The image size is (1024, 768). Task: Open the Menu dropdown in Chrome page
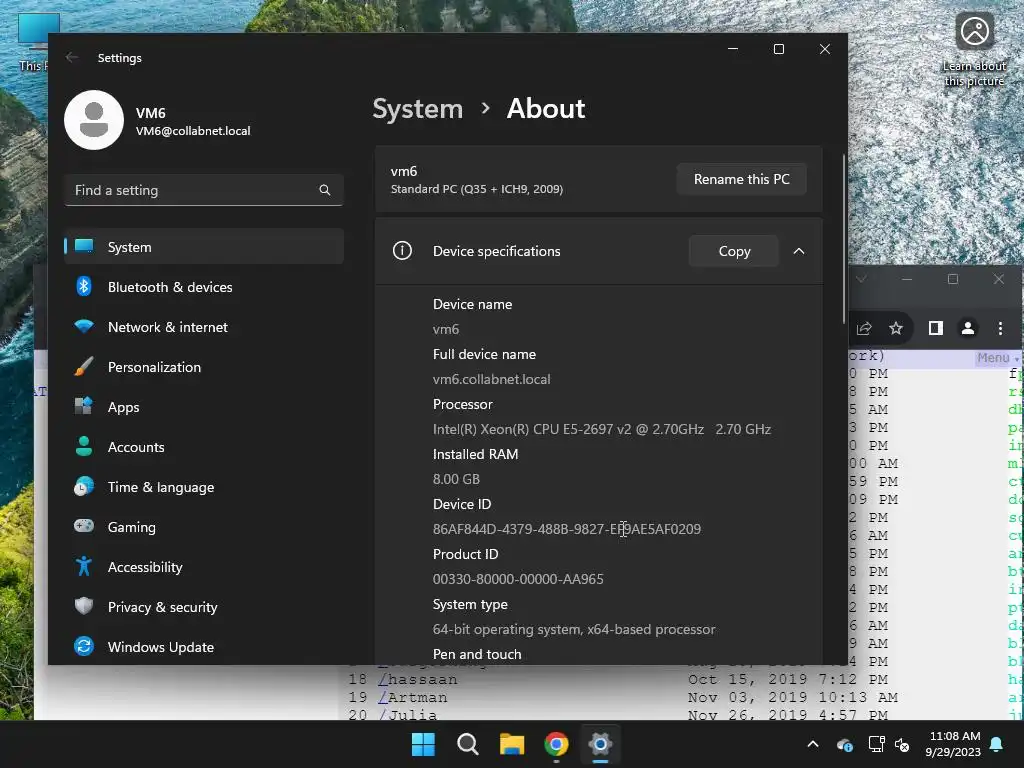[x=997, y=358]
